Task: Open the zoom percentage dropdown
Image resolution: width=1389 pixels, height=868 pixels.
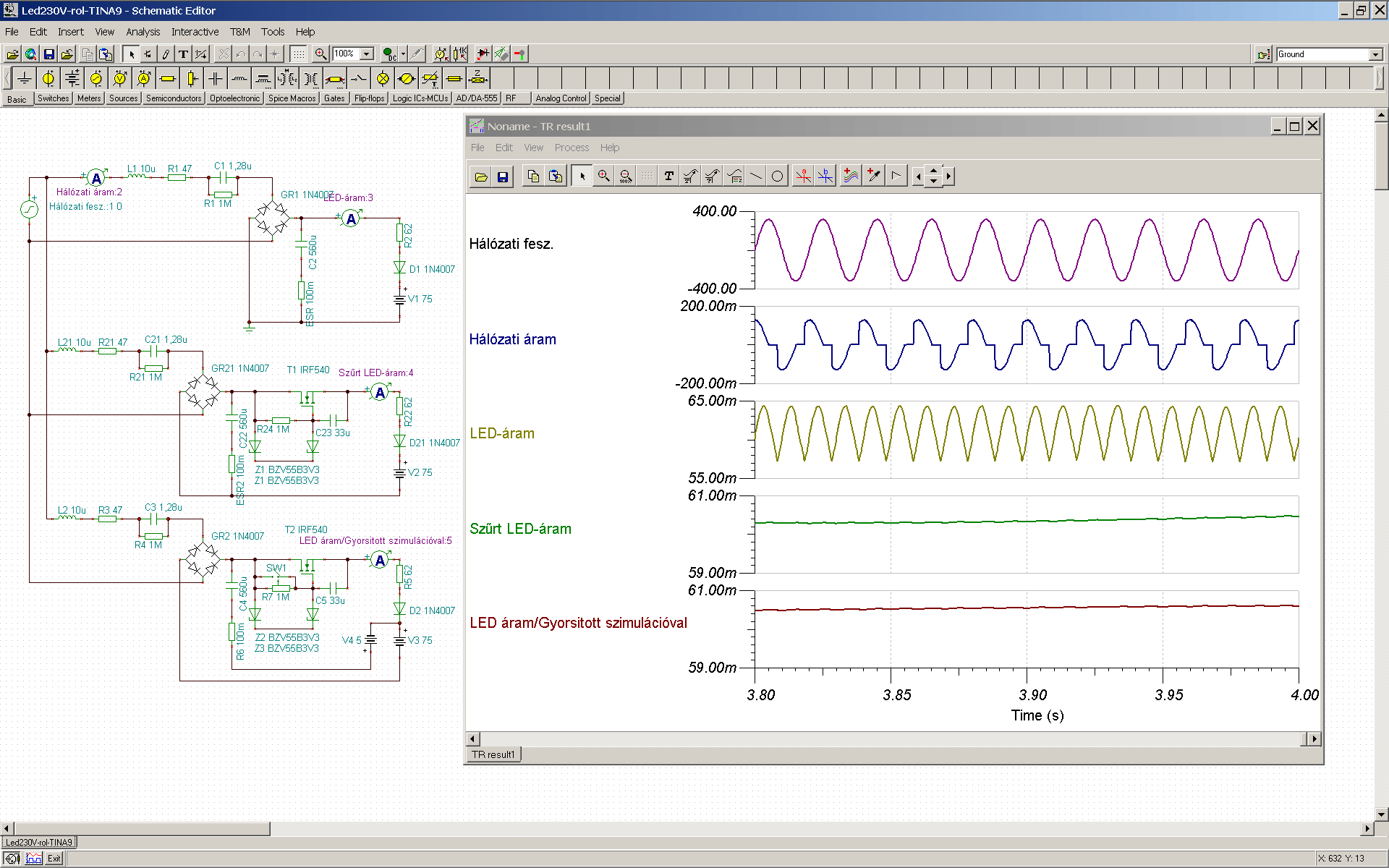Action: pos(367,54)
